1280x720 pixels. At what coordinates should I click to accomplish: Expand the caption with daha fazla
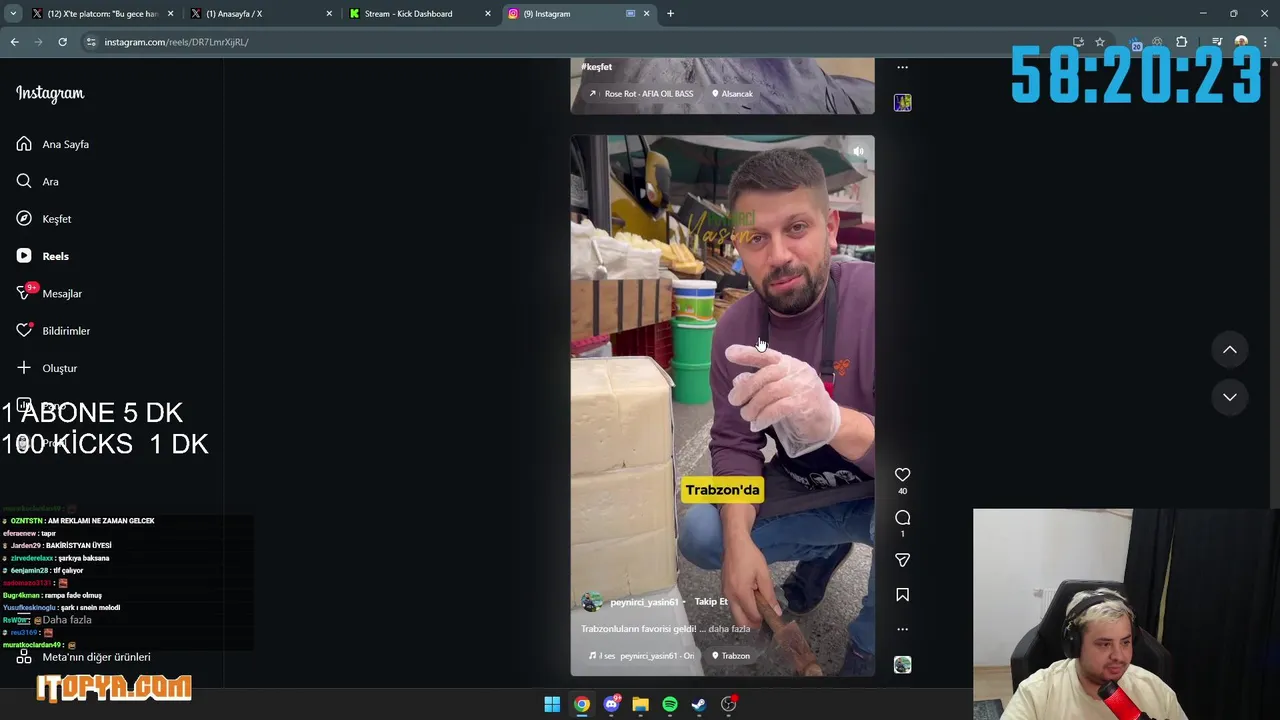click(730, 629)
